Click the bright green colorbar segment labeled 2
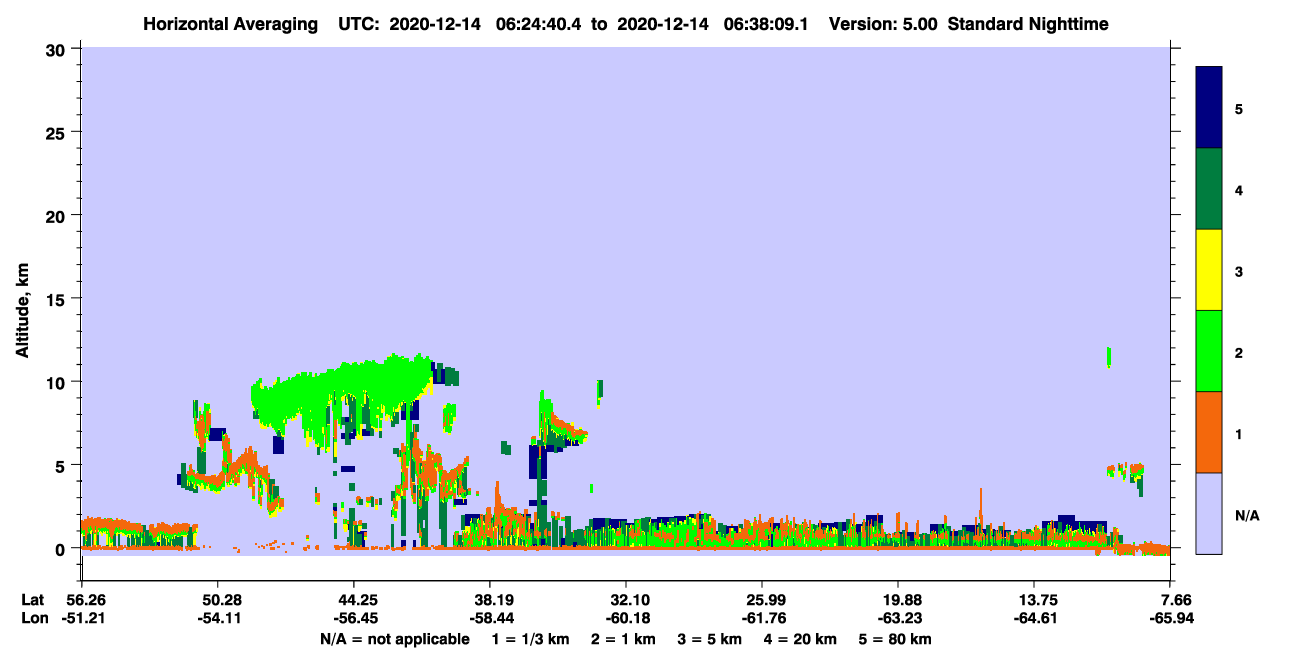1300x667 pixels. click(x=1209, y=351)
